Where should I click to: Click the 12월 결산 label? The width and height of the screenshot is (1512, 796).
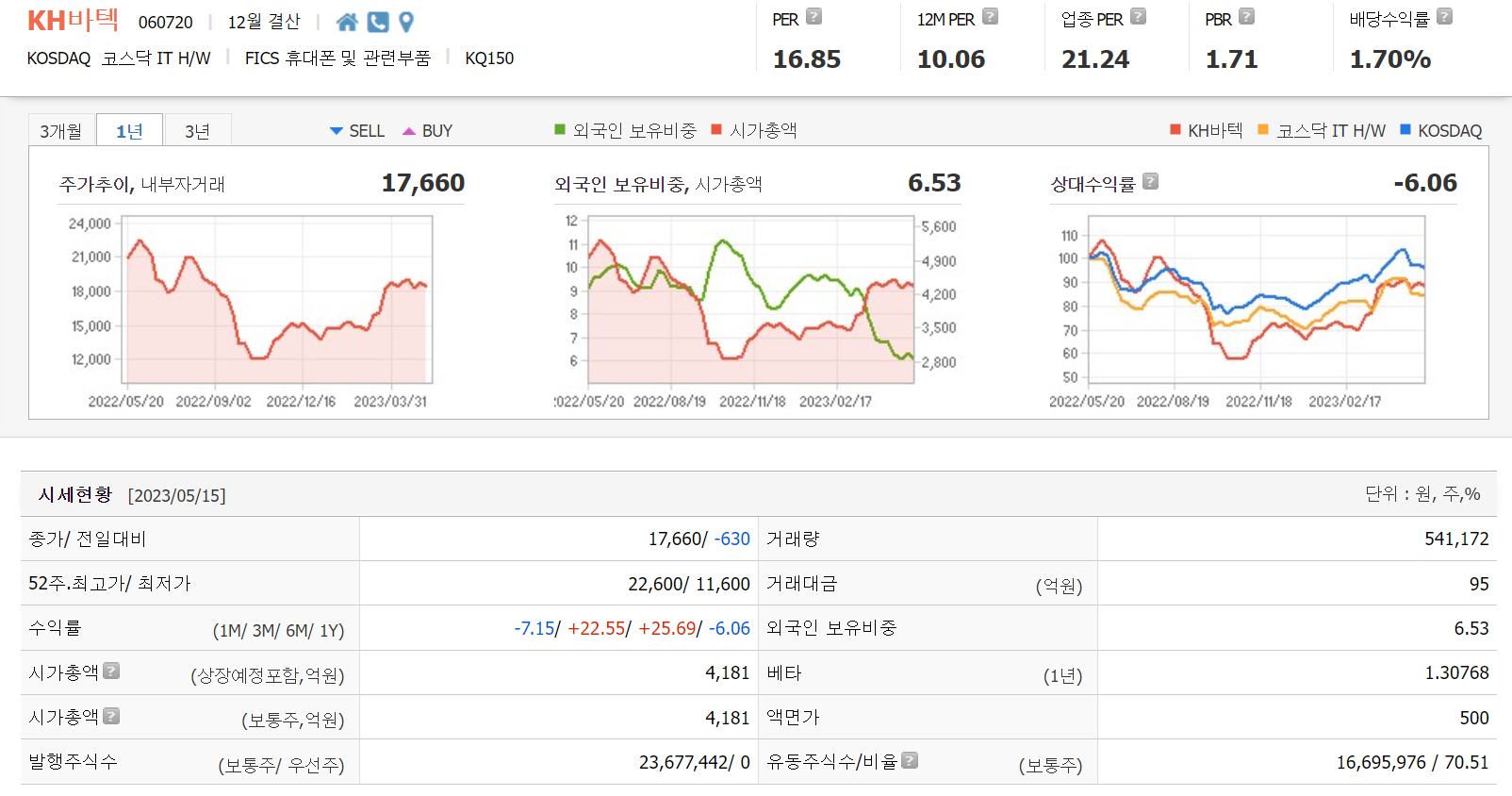point(264,22)
